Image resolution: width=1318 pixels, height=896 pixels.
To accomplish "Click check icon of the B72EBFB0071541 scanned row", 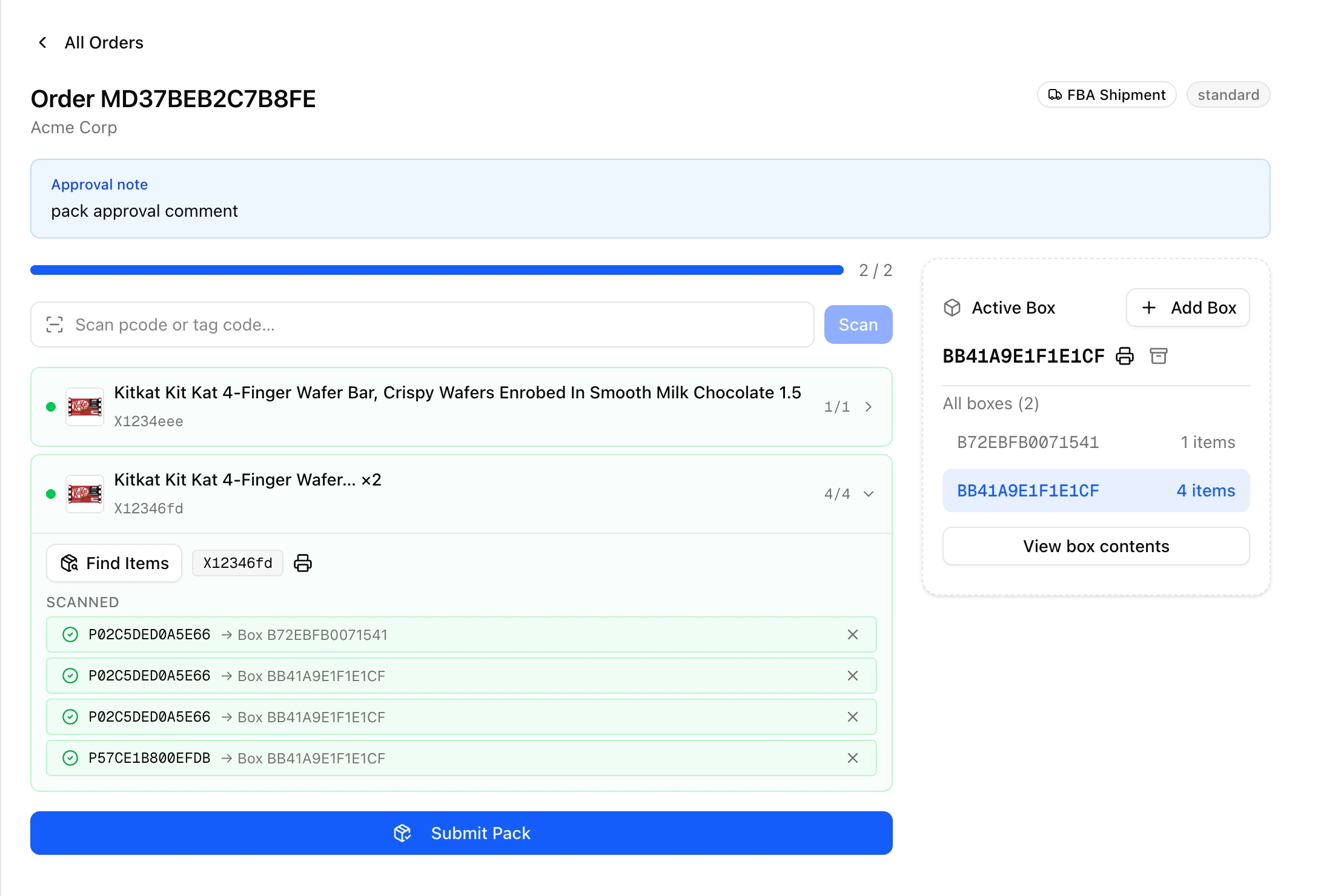I will point(70,634).
